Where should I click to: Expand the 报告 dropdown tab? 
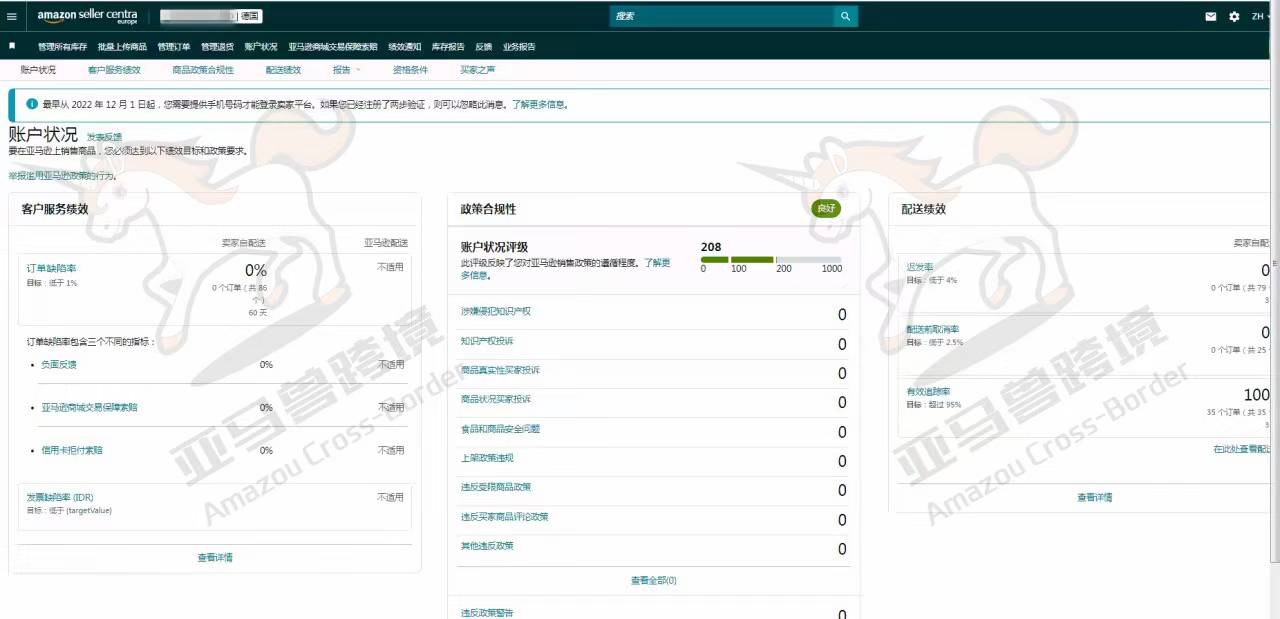click(346, 70)
